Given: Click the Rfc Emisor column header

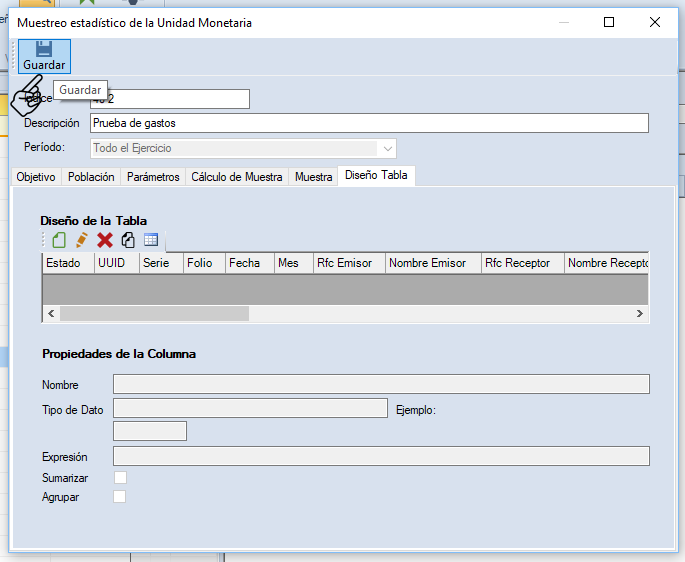Looking at the screenshot, I should tap(344, 263).
